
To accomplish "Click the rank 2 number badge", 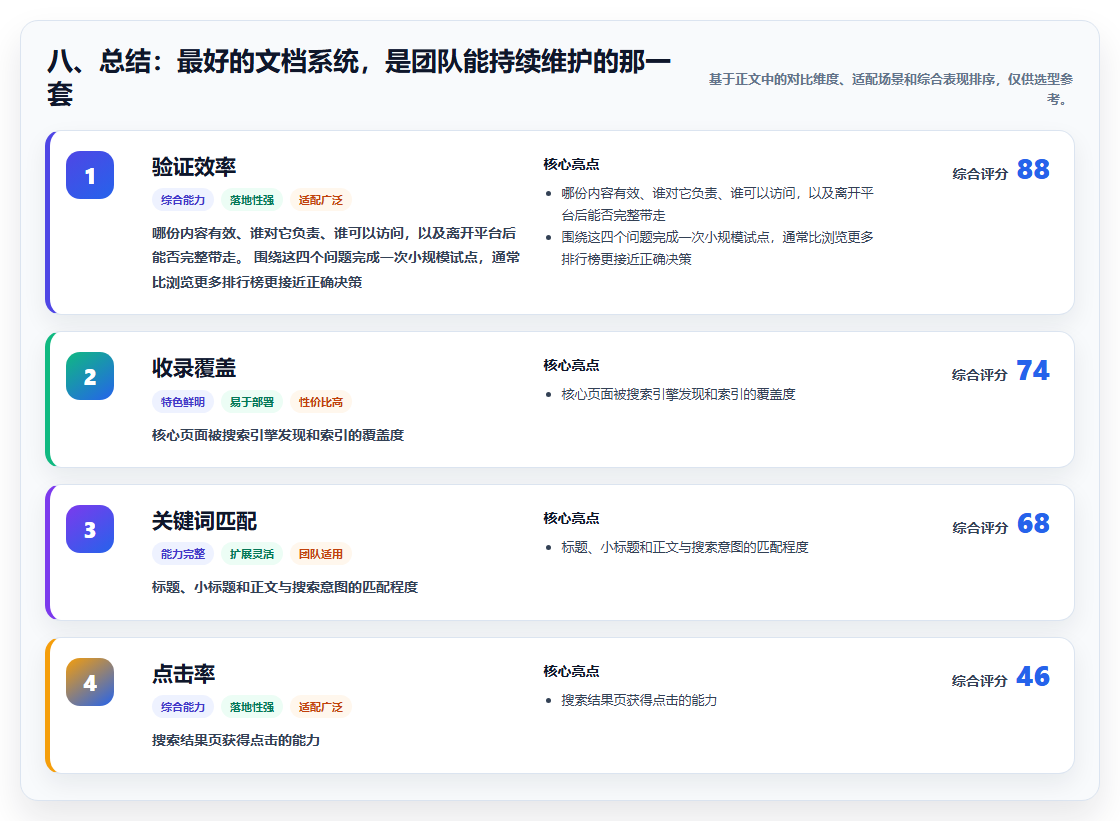I will point(90,376).
